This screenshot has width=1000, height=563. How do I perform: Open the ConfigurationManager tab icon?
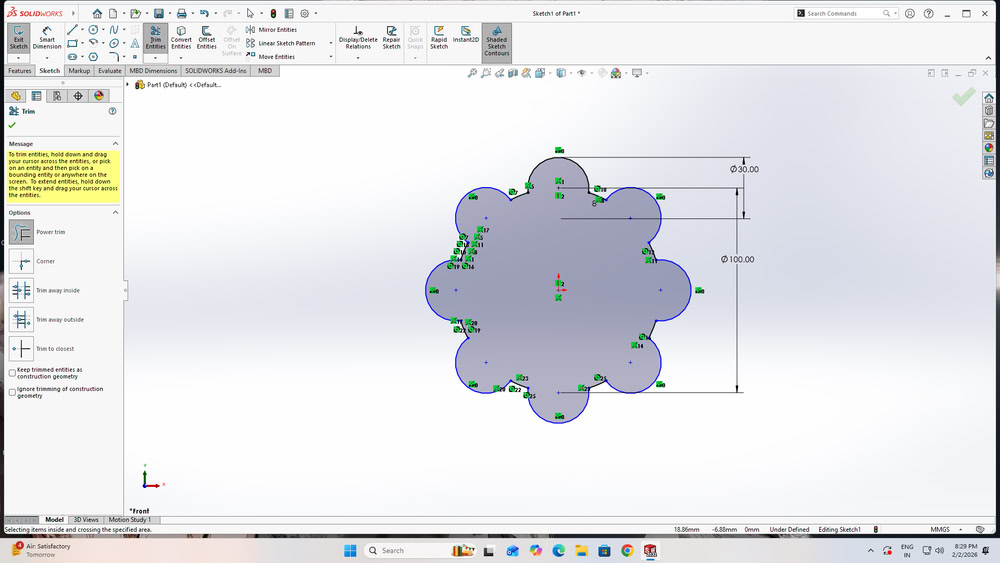coord(57,96)
